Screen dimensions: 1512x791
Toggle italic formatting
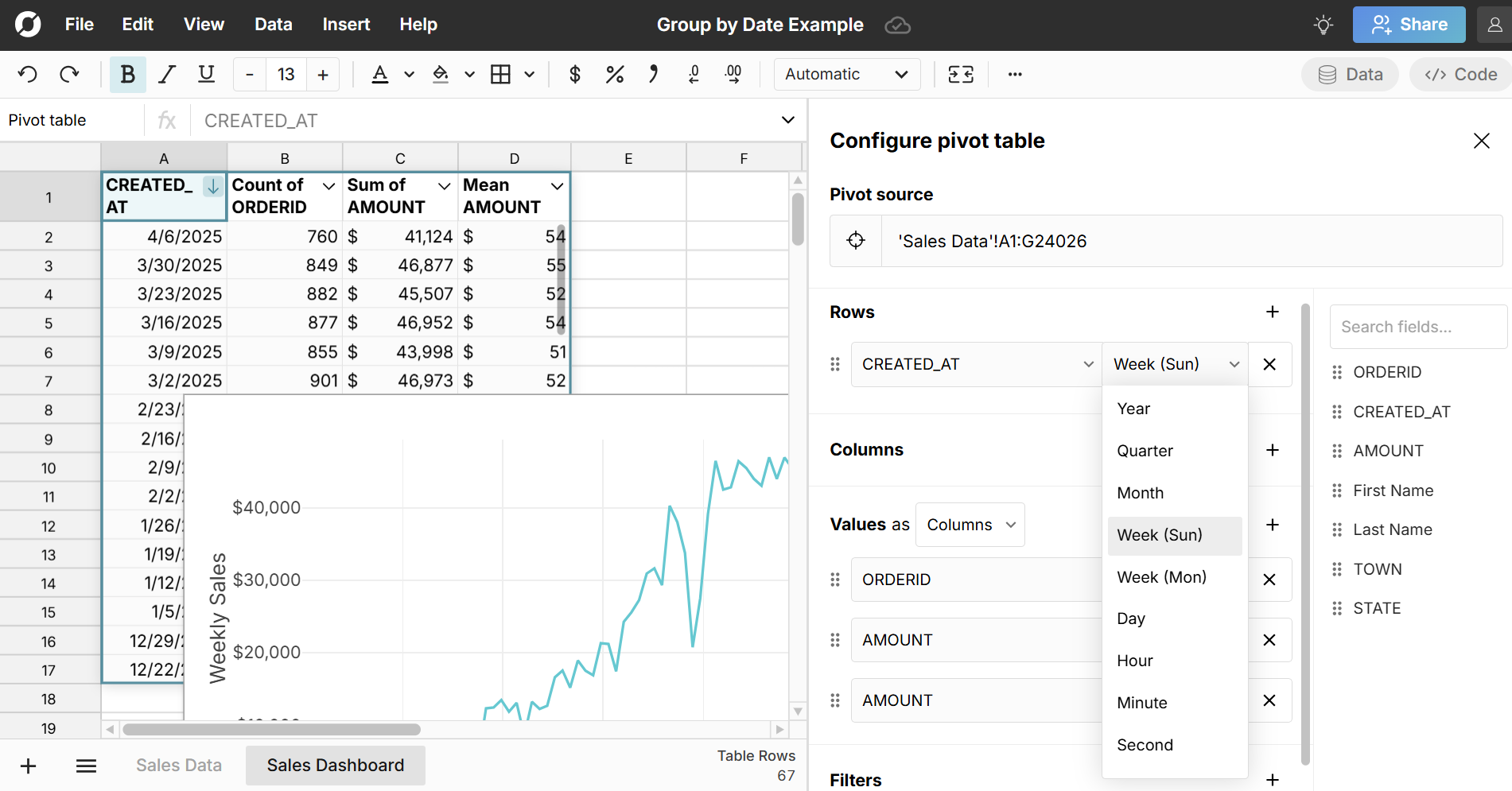(167, 74)
